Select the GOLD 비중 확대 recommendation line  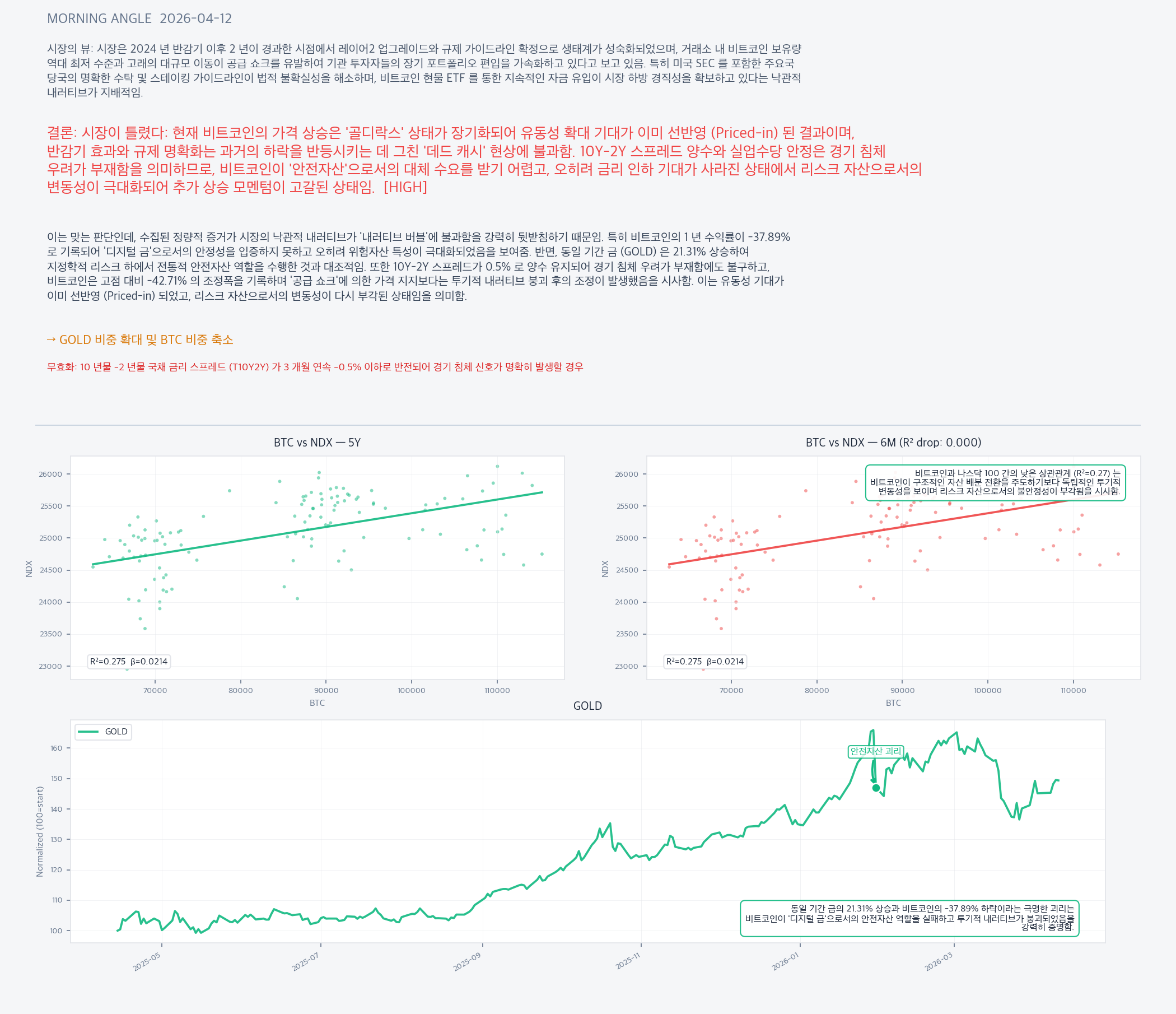click(139, 339)
